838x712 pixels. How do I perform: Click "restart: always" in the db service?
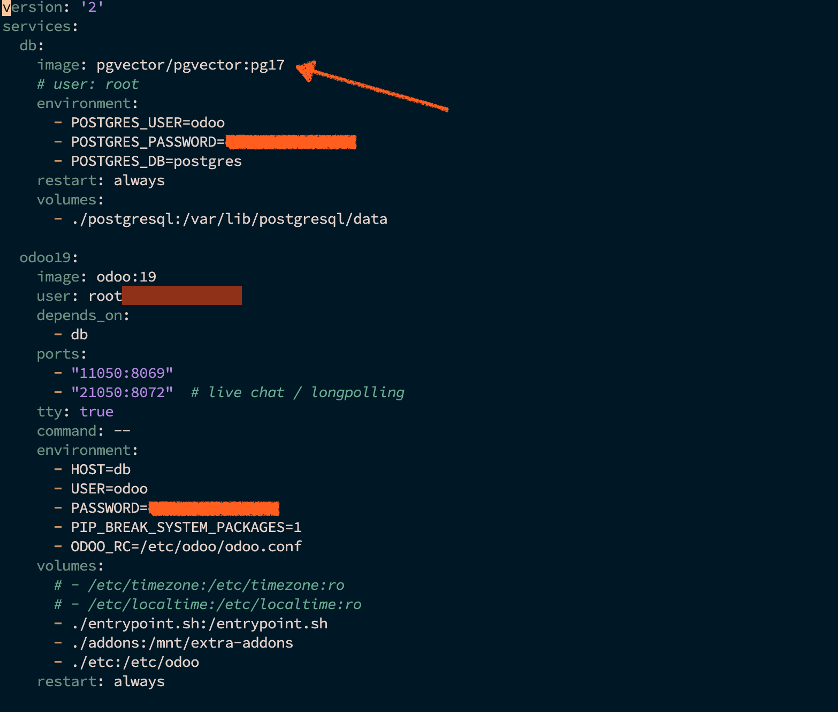point(100,181)
